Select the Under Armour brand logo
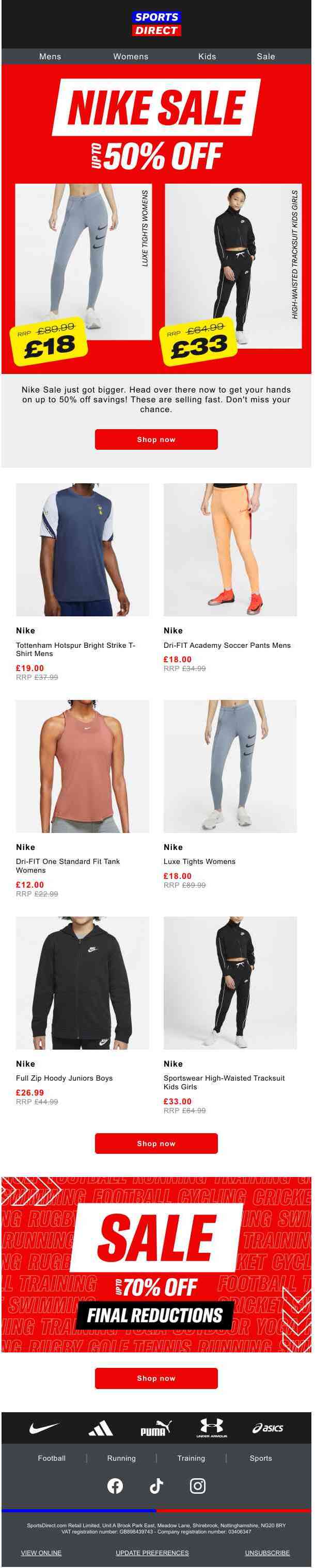This screenshot has width=315, height=1568. tap(211, 1427)
